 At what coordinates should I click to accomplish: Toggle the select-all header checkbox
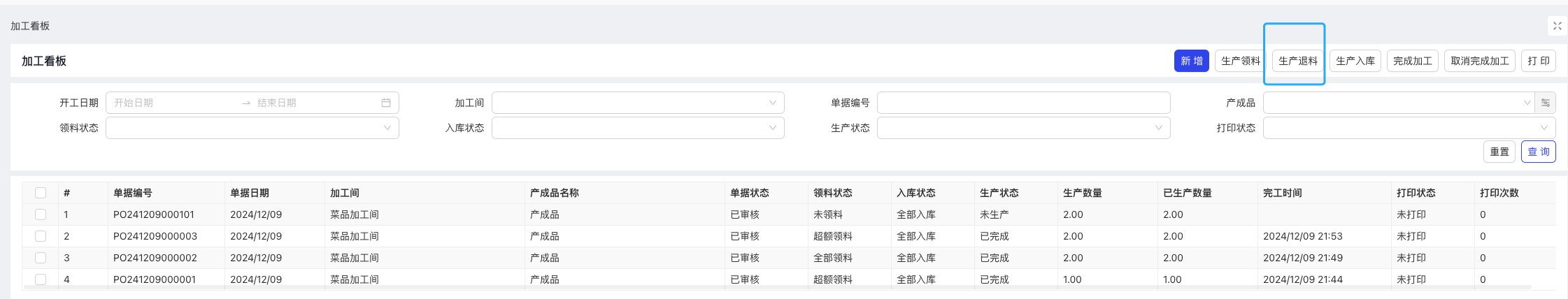point(41,193)
